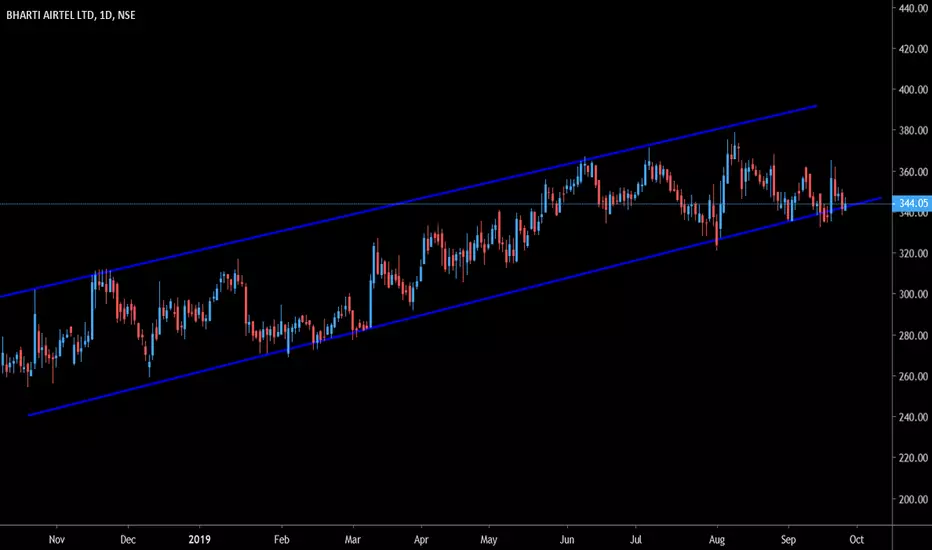
Task: Click the Mar label on time axis
Action: [x=352, y=539]
